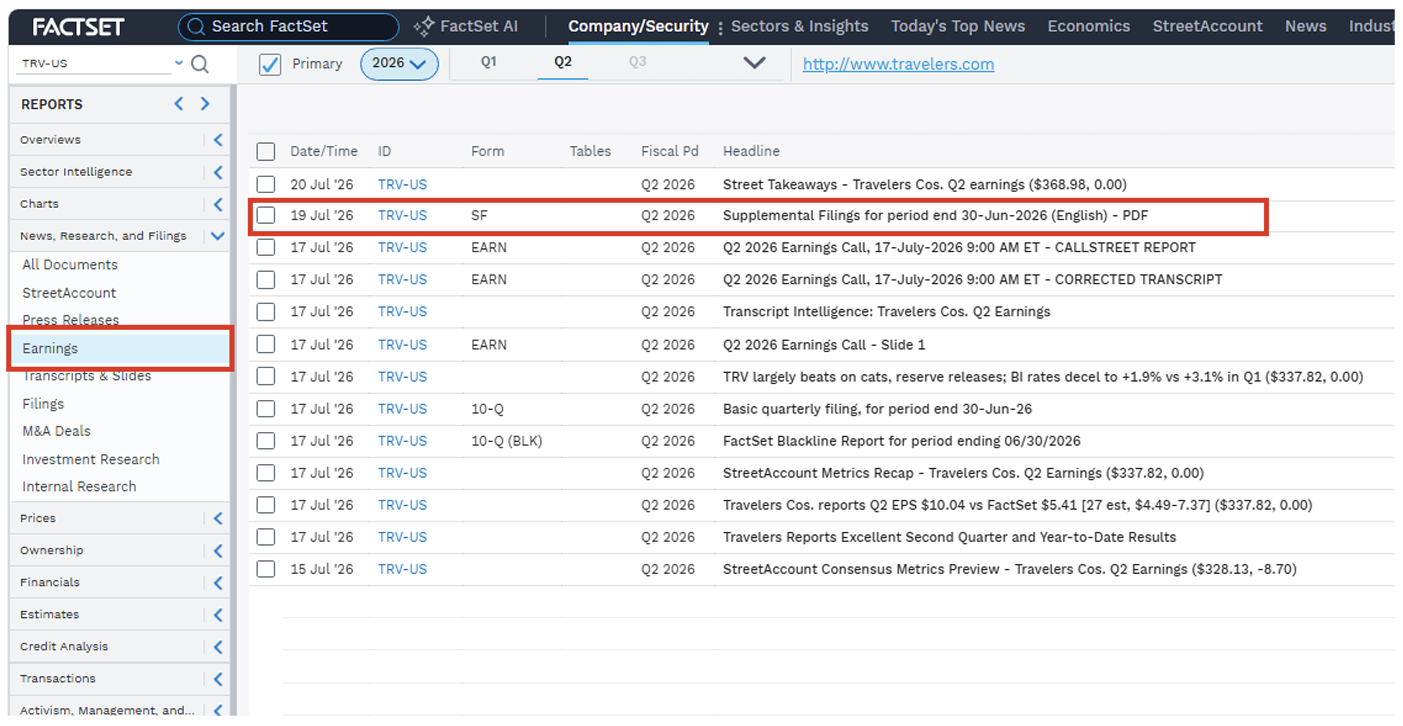Image resolution: width=1403 pixels, height=726 pixels.
Task: Switch to the Economics tab
Action: pyautogui.click(x=1089, y=27)
